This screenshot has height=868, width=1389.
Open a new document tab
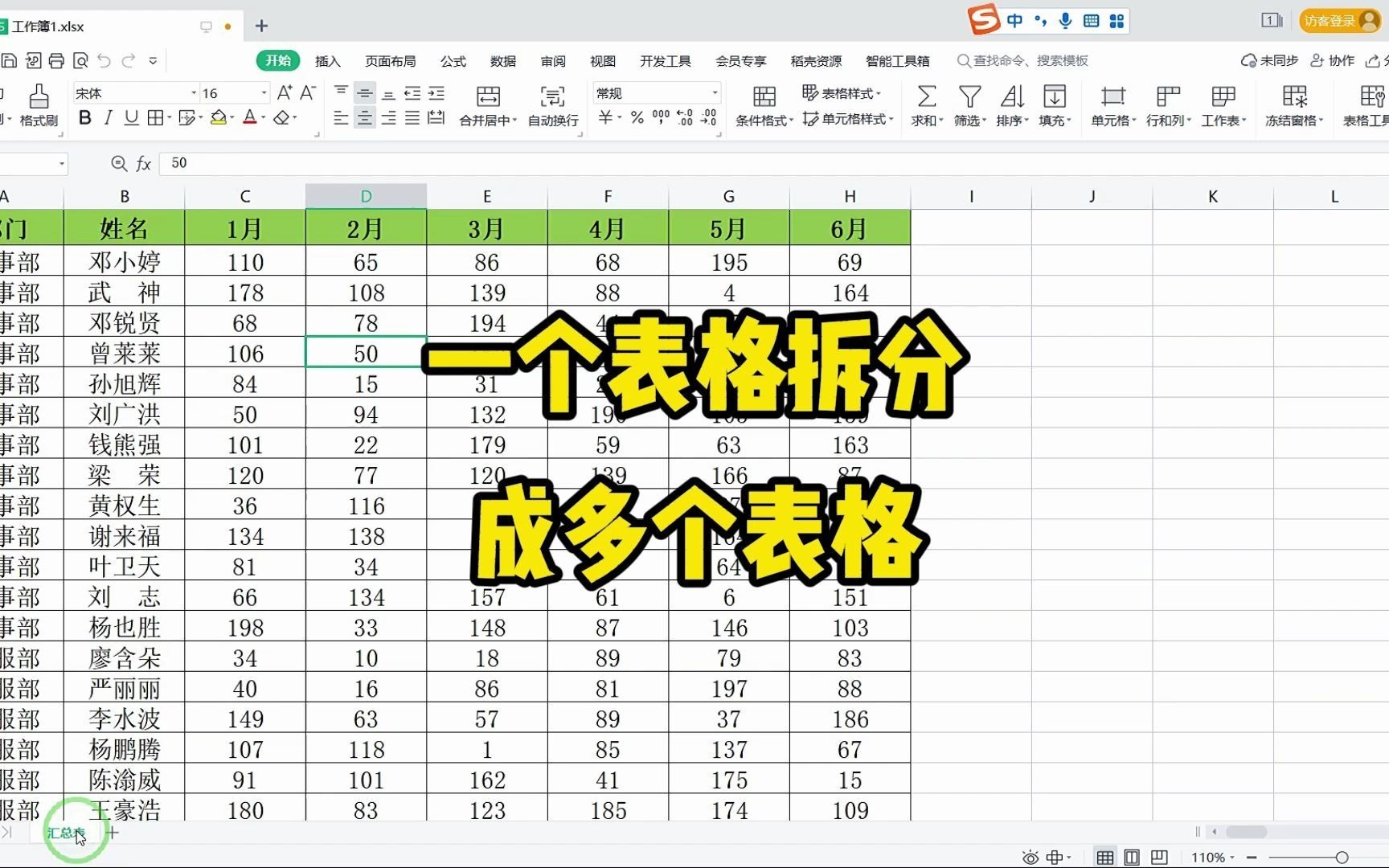pyautogui.click(x=261, y=26)
